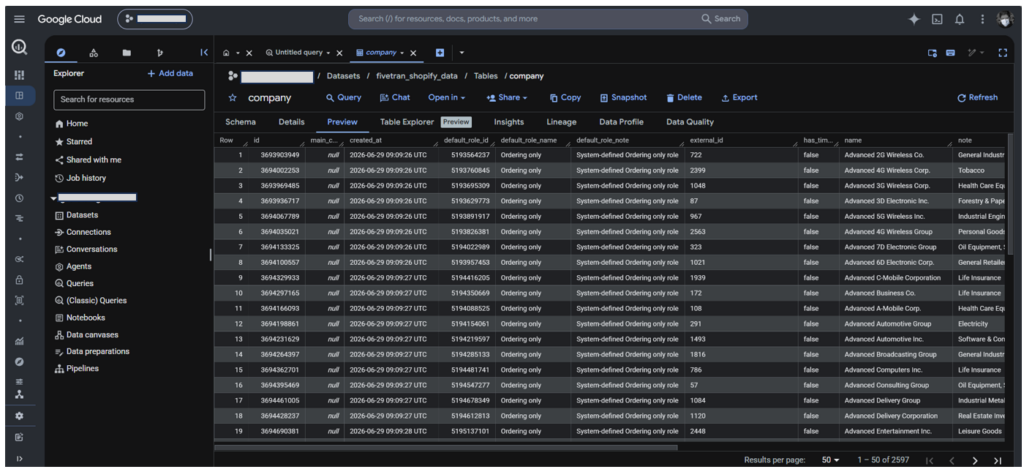Screen dimensions: 1024x472
Task: Click the top Google Cloud search bar
Action: click(548, 19)
